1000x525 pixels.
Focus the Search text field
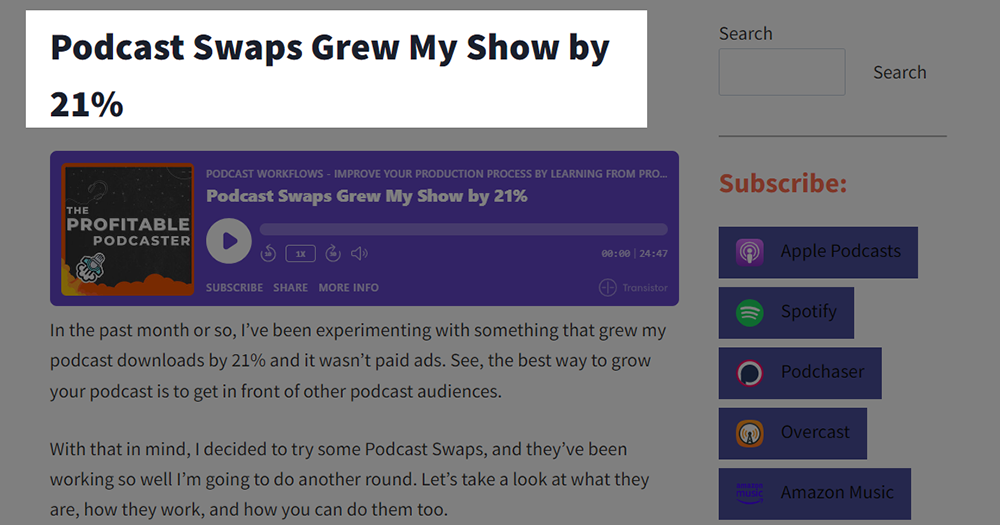click(782, 72)
